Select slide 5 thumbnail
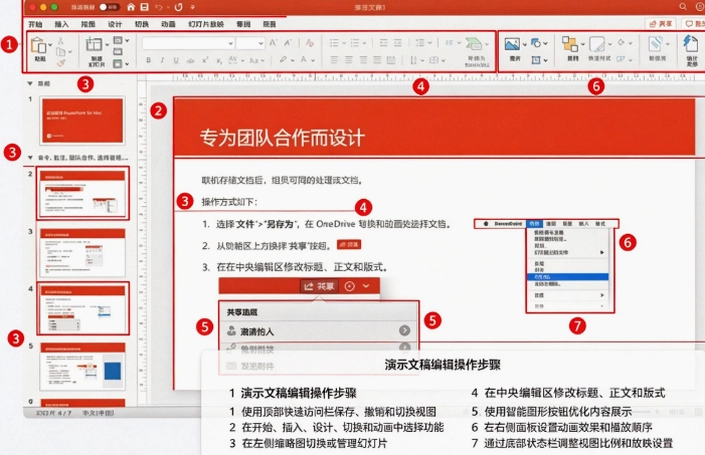This screenshot has height=455, width=705. 82,366
